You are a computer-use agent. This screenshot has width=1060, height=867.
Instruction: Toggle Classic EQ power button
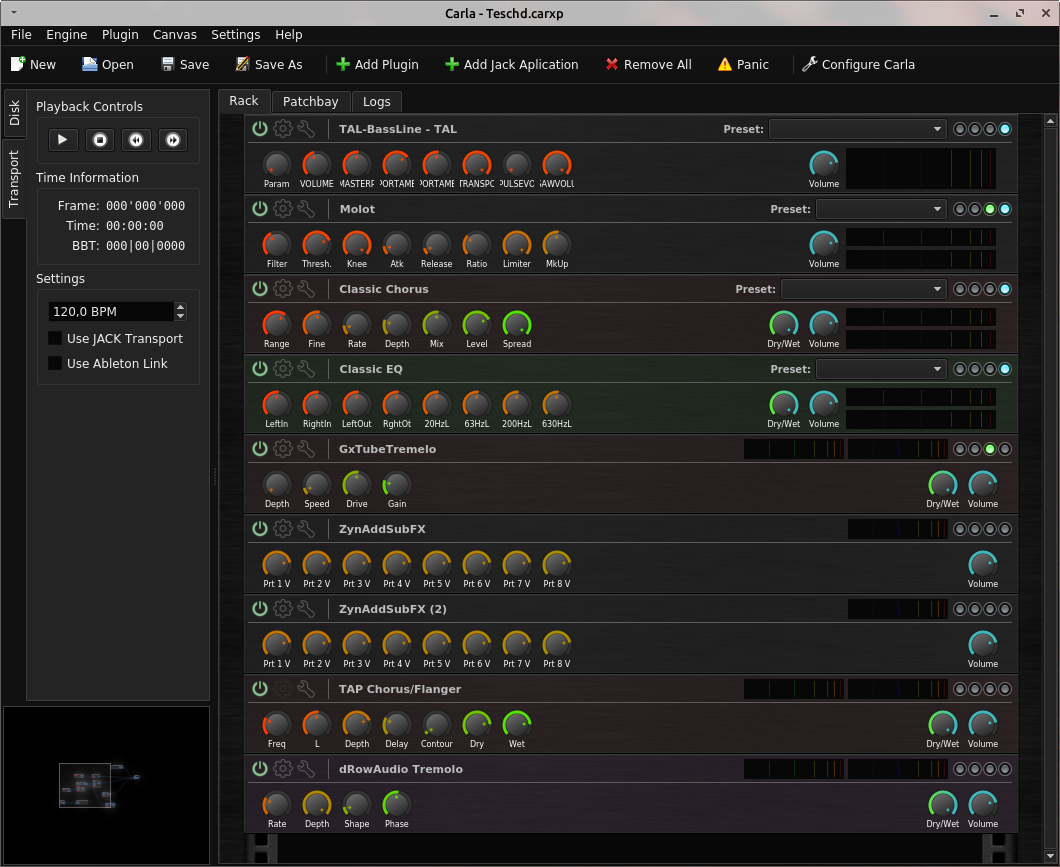[x=260, y=369]
